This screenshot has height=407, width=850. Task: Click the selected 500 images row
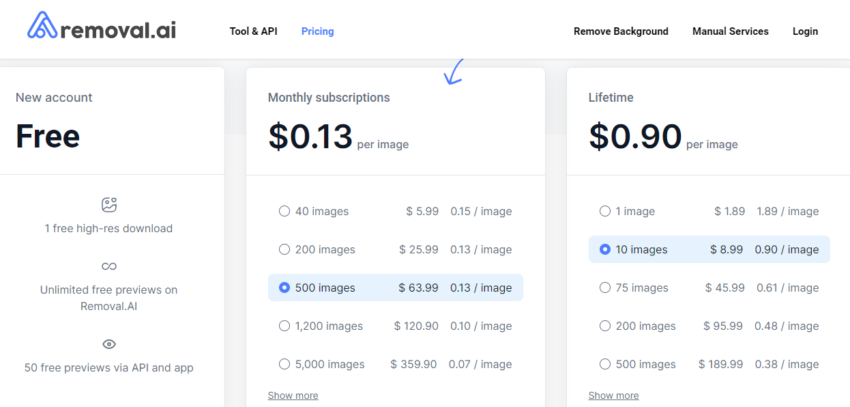click(x=395, y=288)
